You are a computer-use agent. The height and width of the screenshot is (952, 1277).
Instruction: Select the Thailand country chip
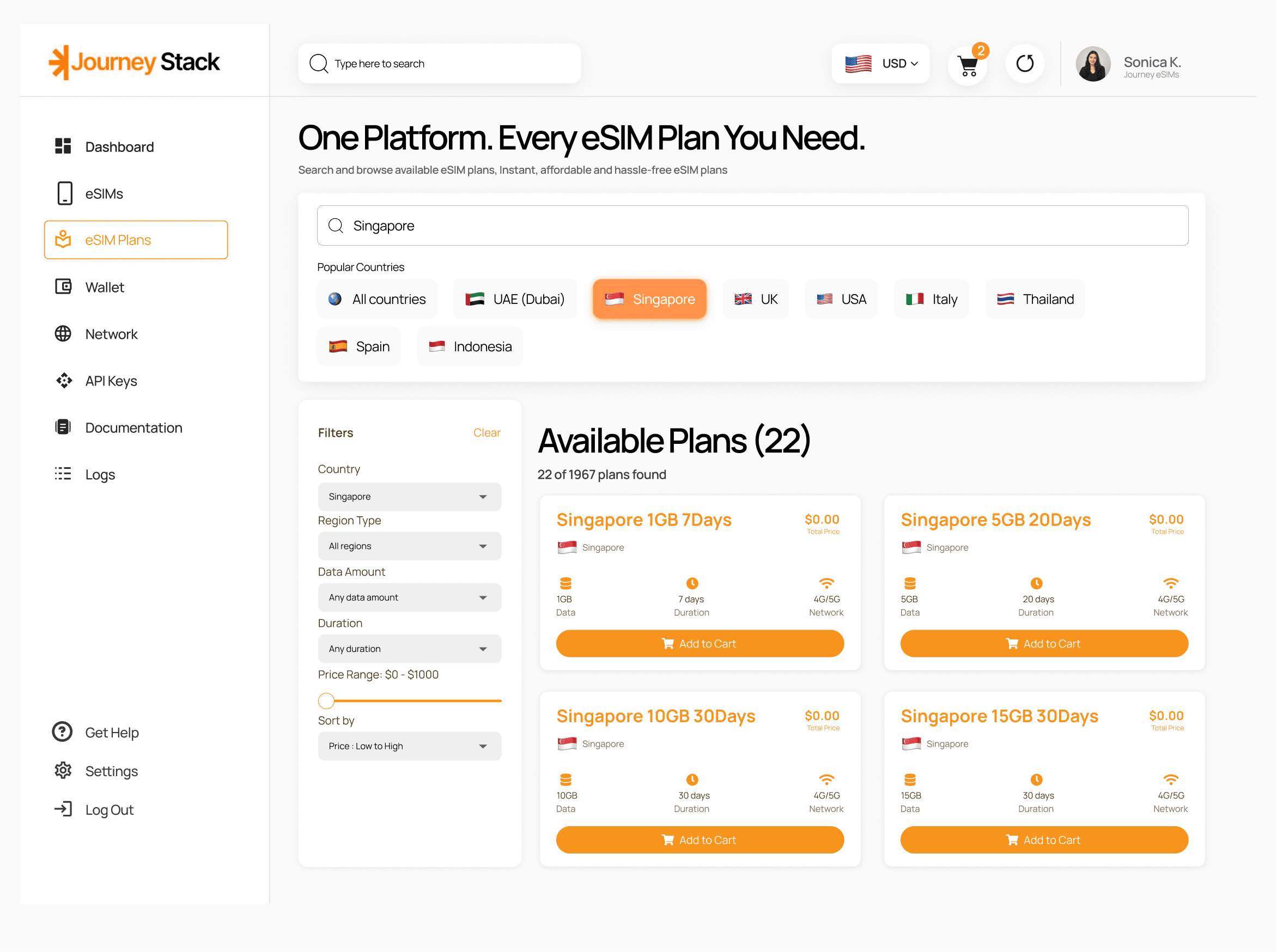1036,299
